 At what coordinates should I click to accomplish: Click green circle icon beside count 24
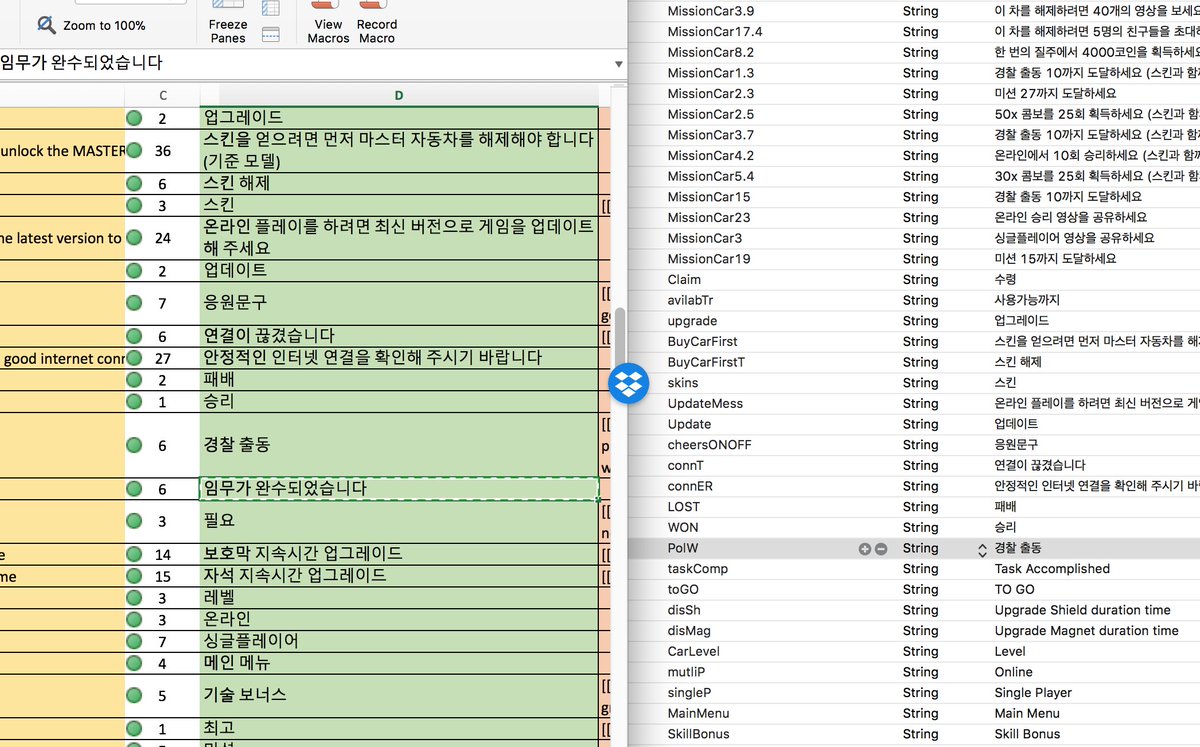(134, 238)
